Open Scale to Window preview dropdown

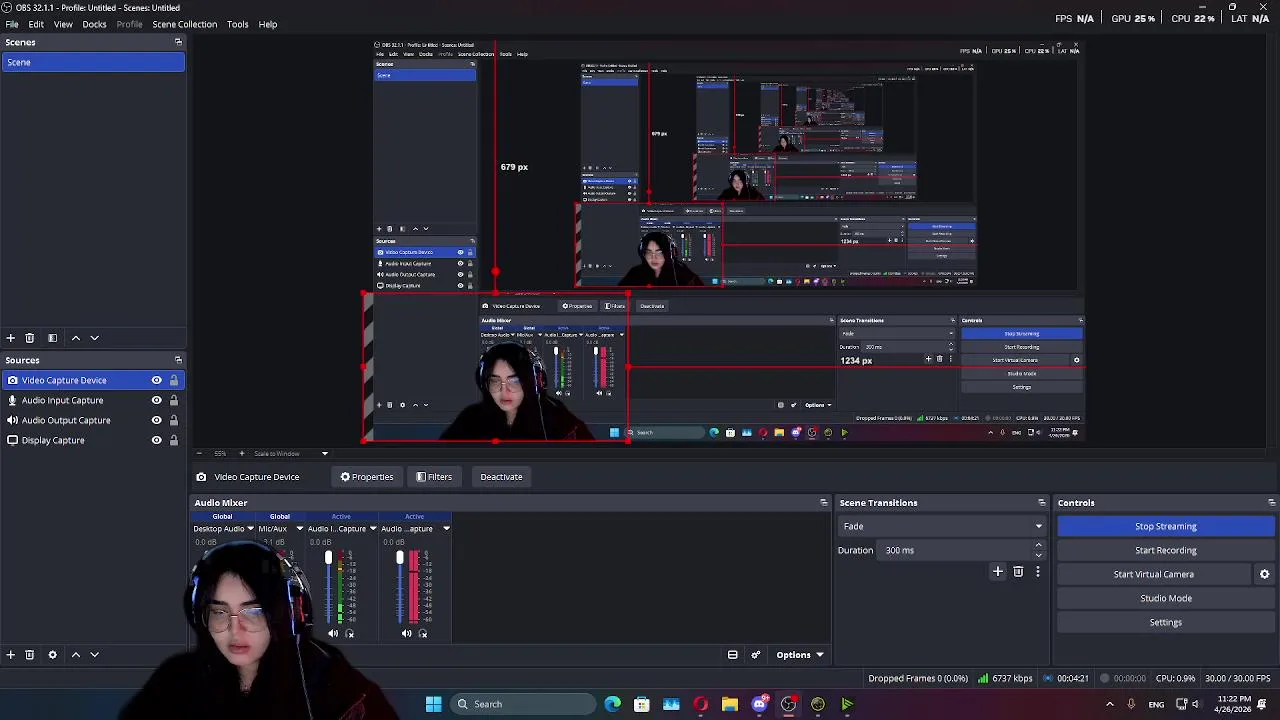291,454
